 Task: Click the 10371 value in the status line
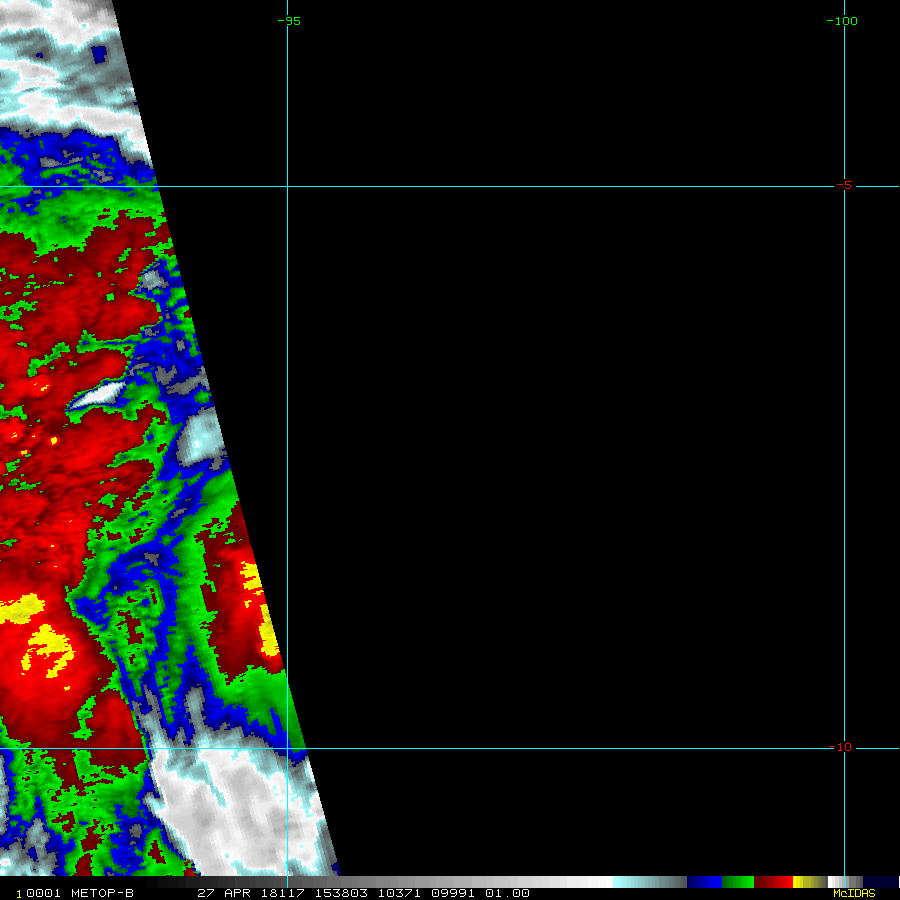(x=403, y=893)
